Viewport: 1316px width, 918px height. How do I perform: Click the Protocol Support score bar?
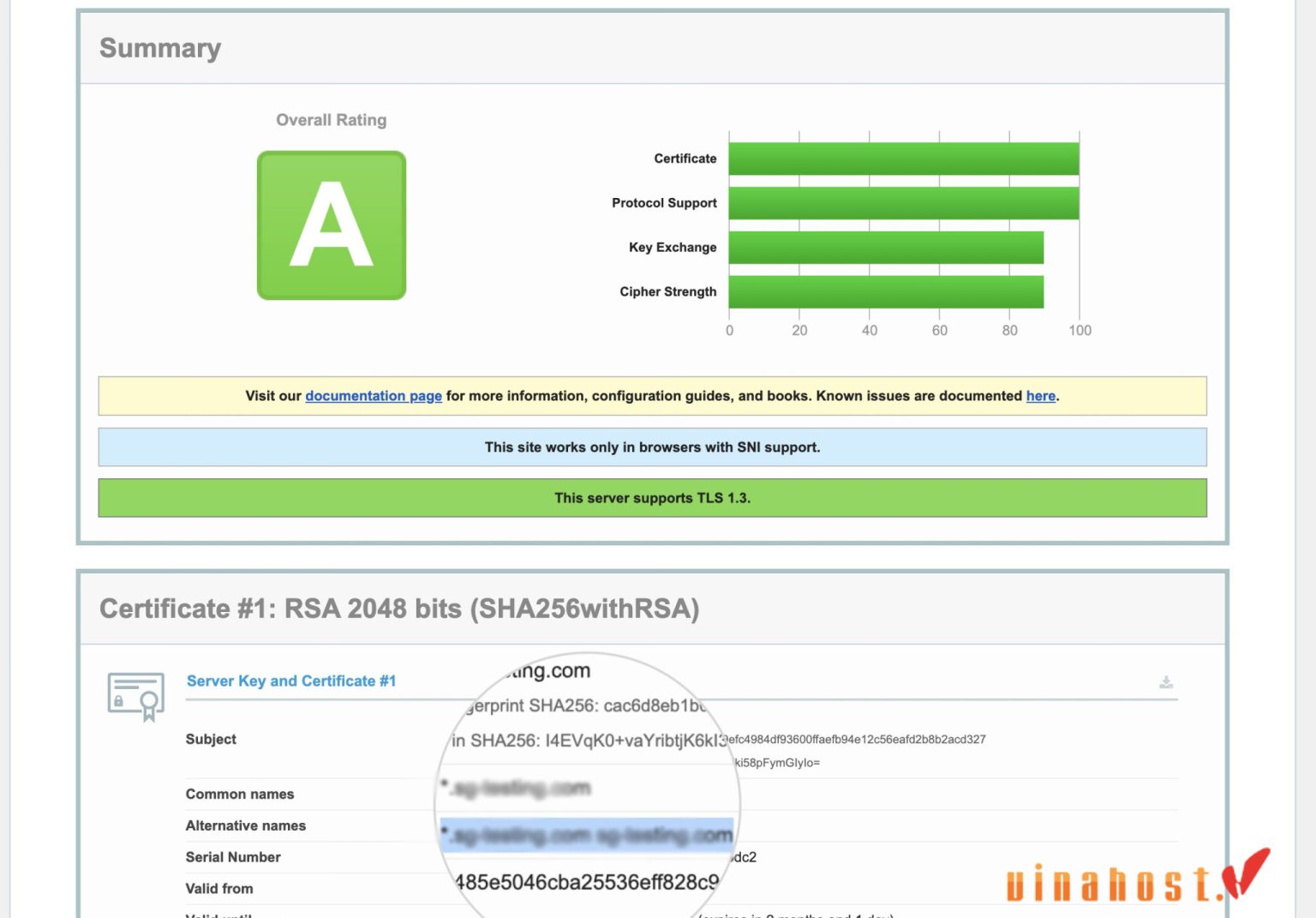point(904,202)
